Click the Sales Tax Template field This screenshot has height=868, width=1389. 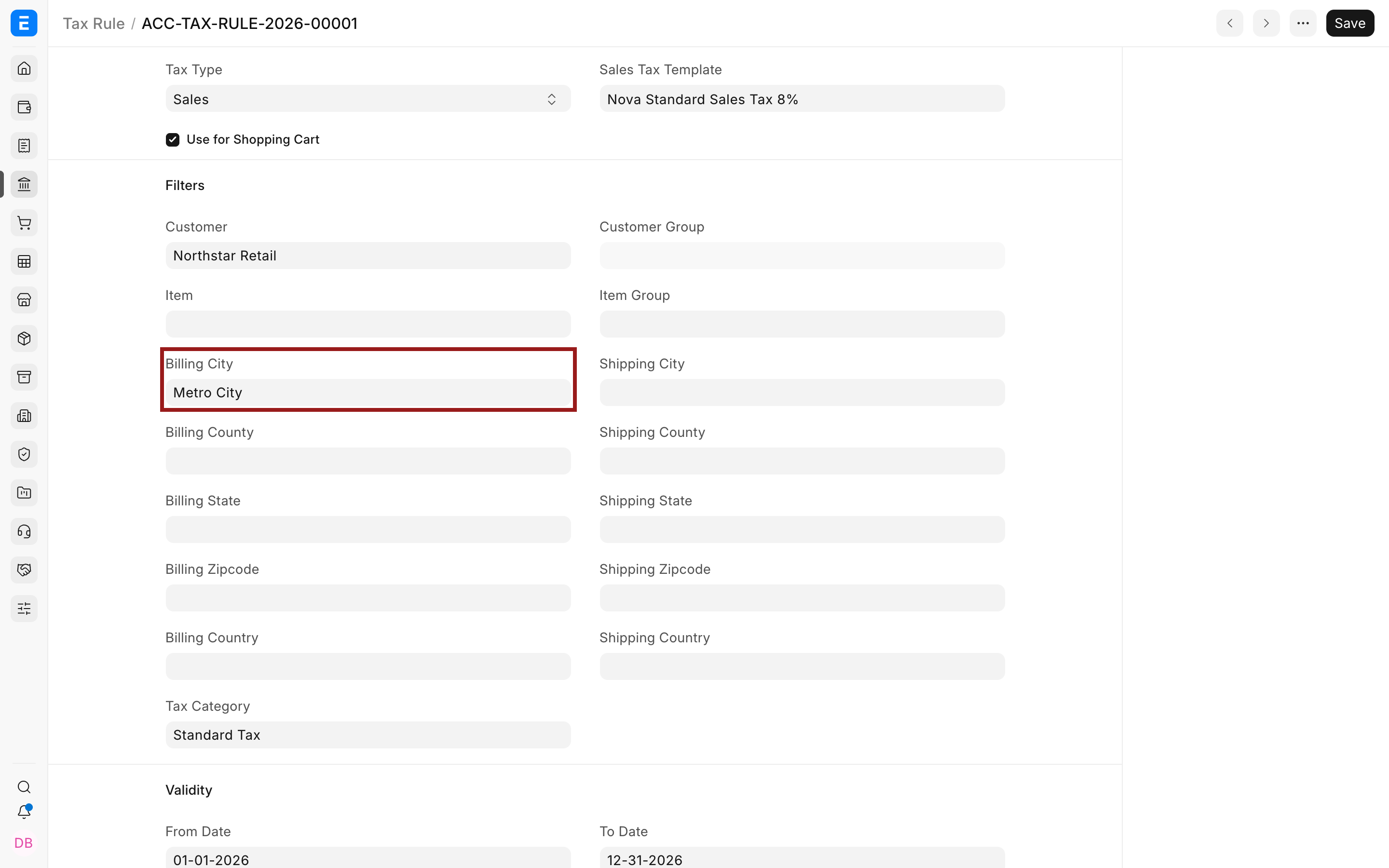click(x=802, y=99)
